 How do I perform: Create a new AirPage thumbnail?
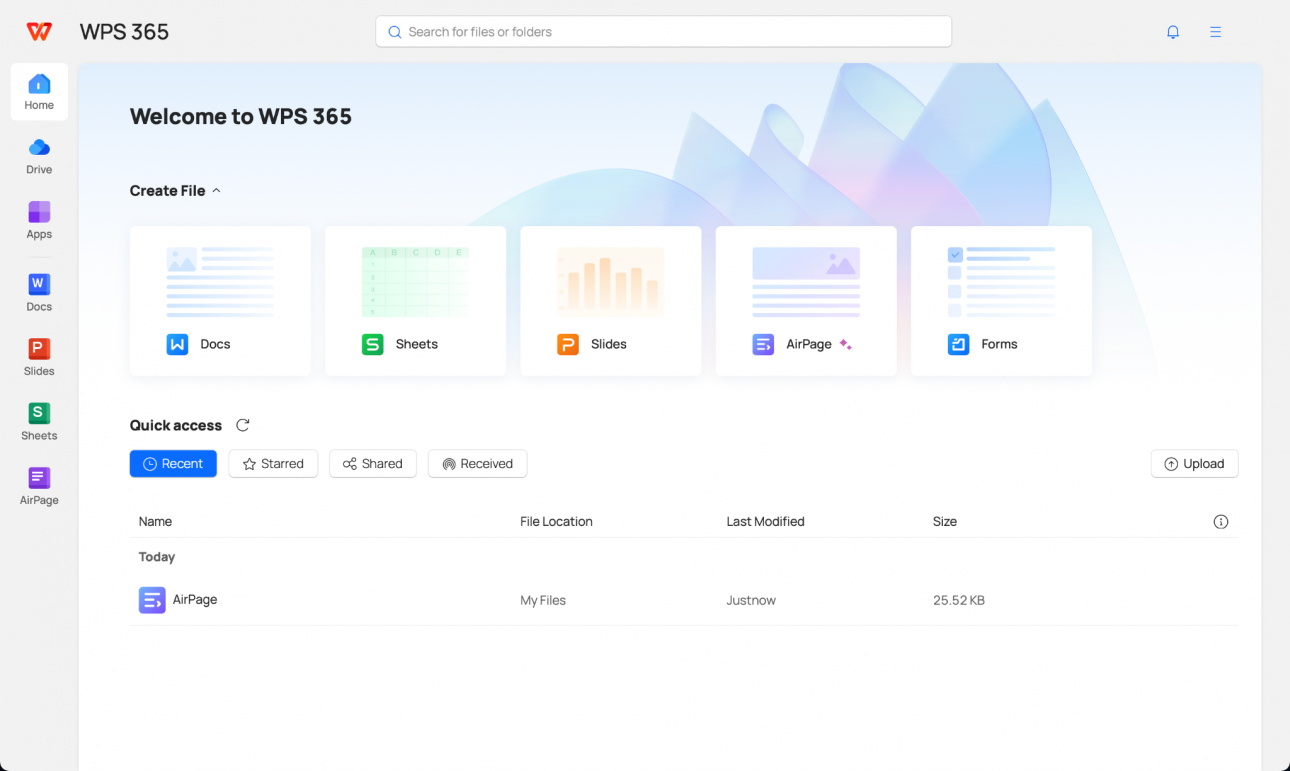pos(806,283)
